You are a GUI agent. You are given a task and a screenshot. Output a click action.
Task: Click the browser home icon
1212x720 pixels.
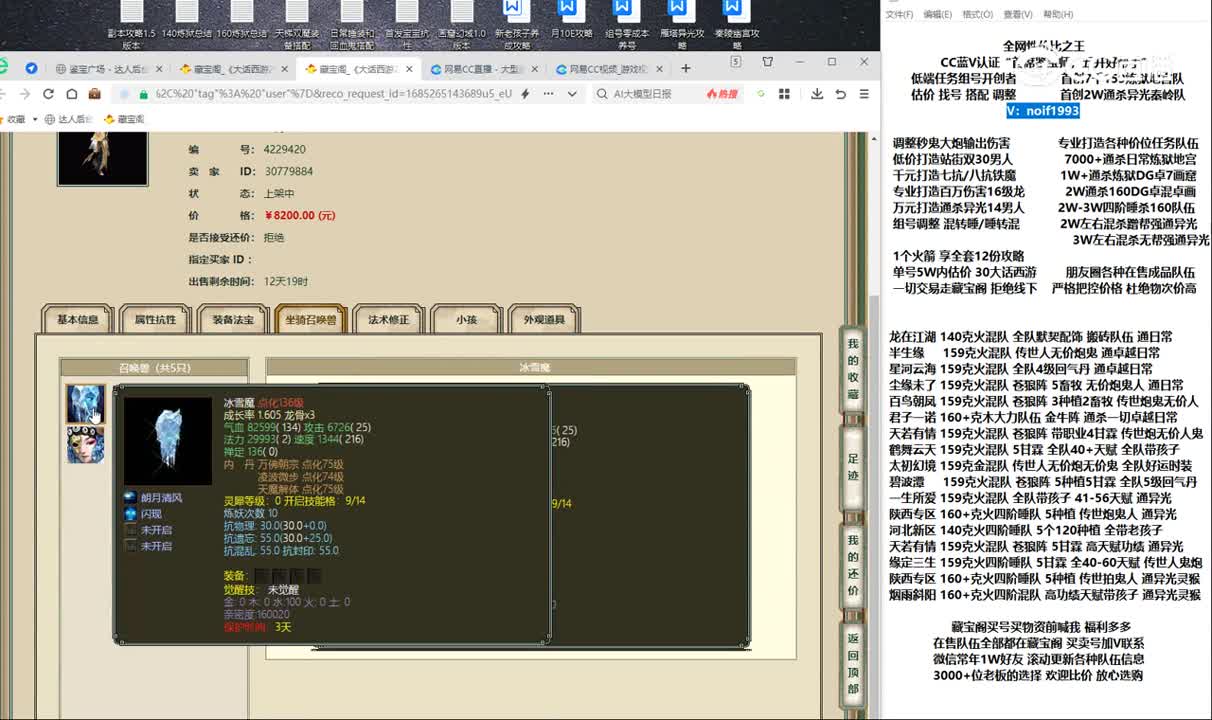click(x=71, y=94)
